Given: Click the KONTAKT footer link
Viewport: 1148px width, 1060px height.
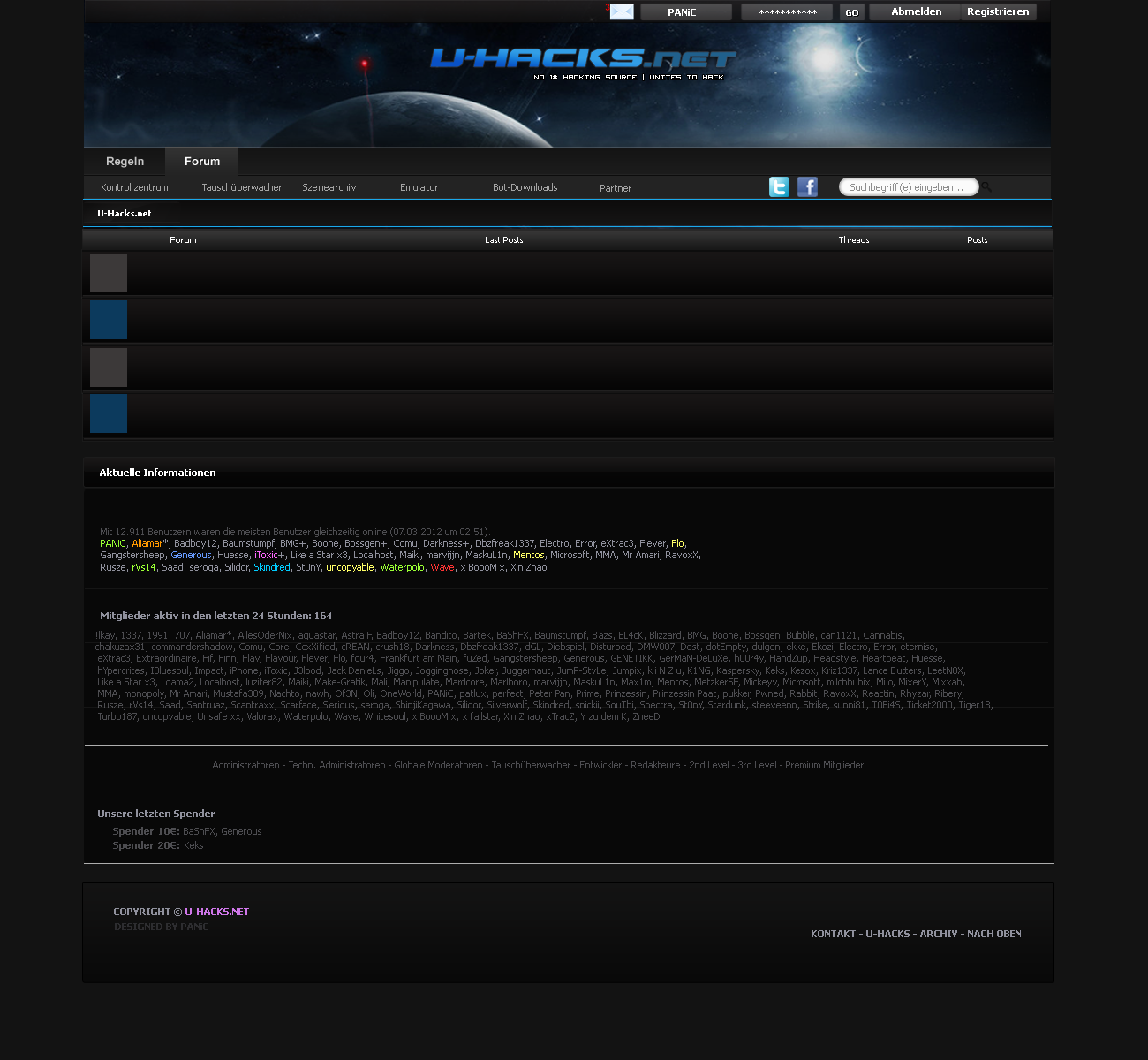Looking at the screenshot, I should click(834, 934).
